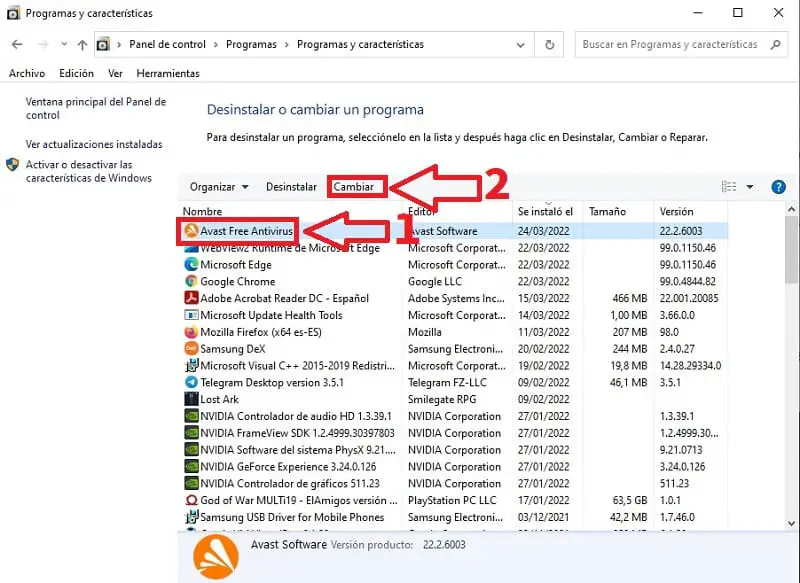Click large Avast logo in details pane
The width and height of the screenshot is (800, 583).
tap(216, 557)
